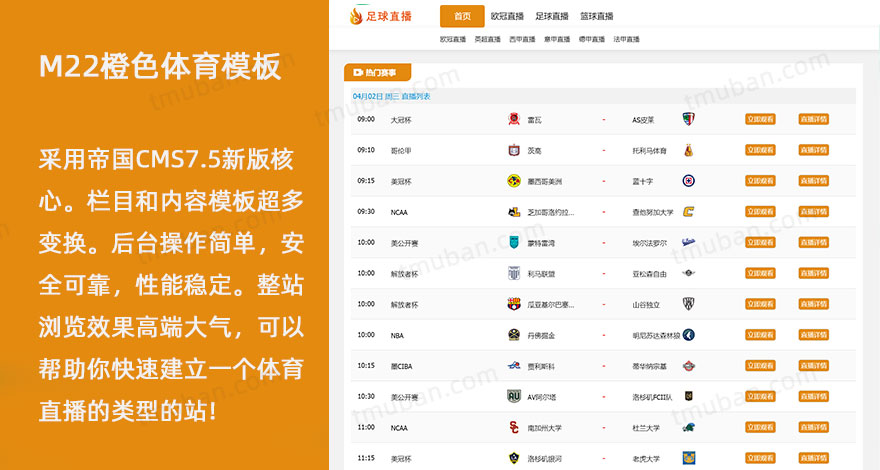Open the 法甲直播 sub-navigation link

coord(626,39)
